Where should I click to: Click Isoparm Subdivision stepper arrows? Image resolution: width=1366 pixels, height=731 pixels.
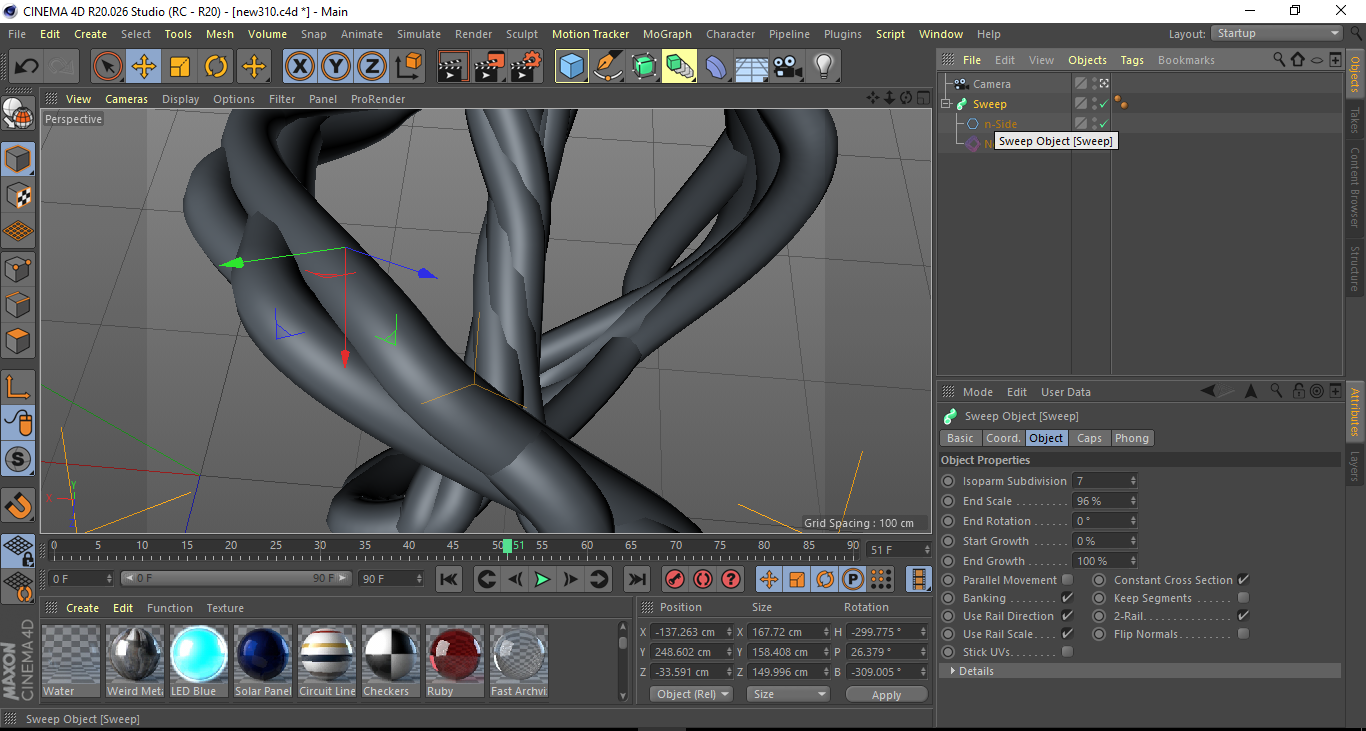click(1133, 481)
